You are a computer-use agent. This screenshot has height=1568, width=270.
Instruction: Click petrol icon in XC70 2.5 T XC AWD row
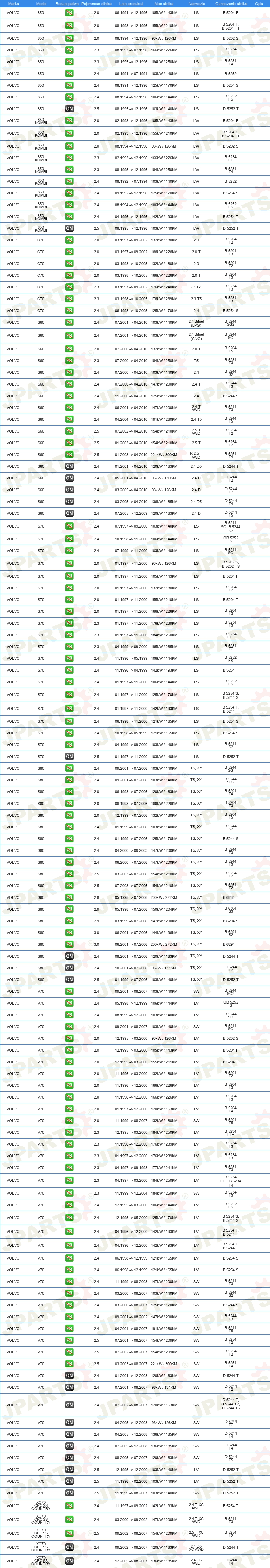(x=69, y=1533)
